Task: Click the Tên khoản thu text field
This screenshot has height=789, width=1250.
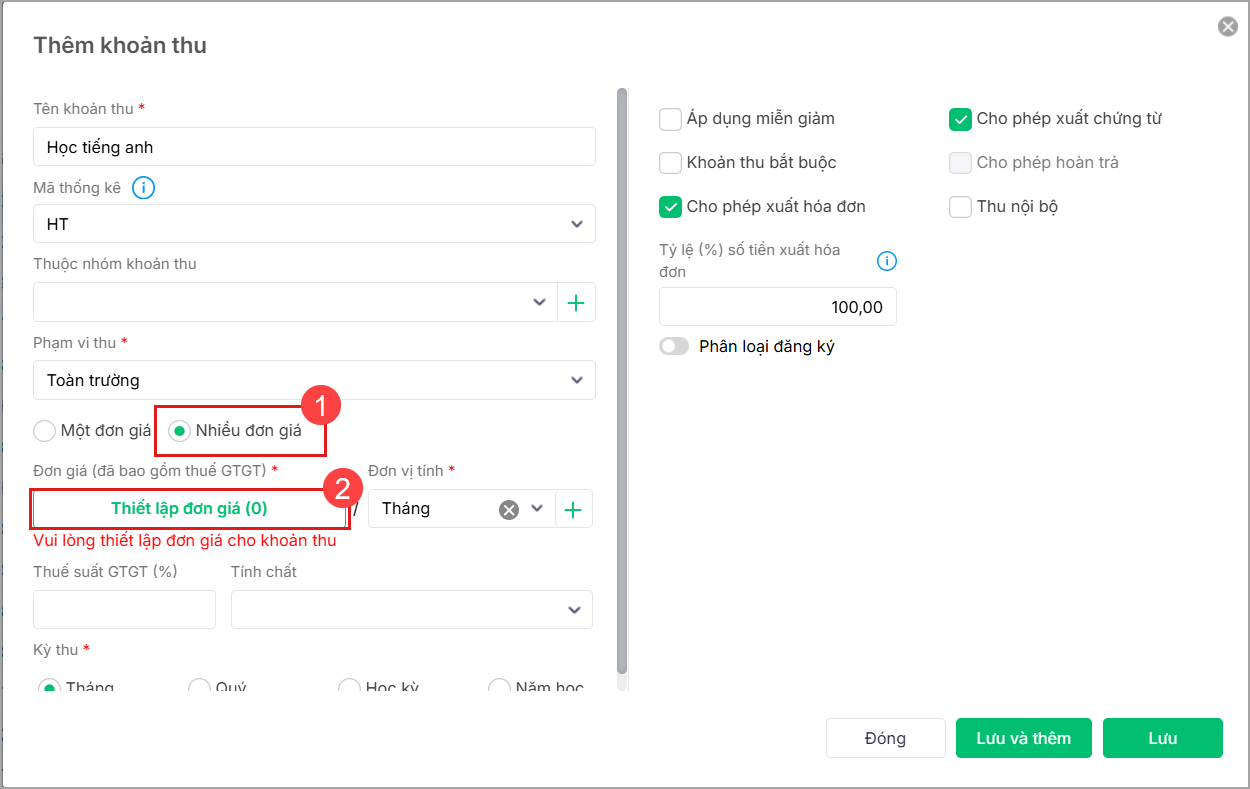Action: pos(314,147)
